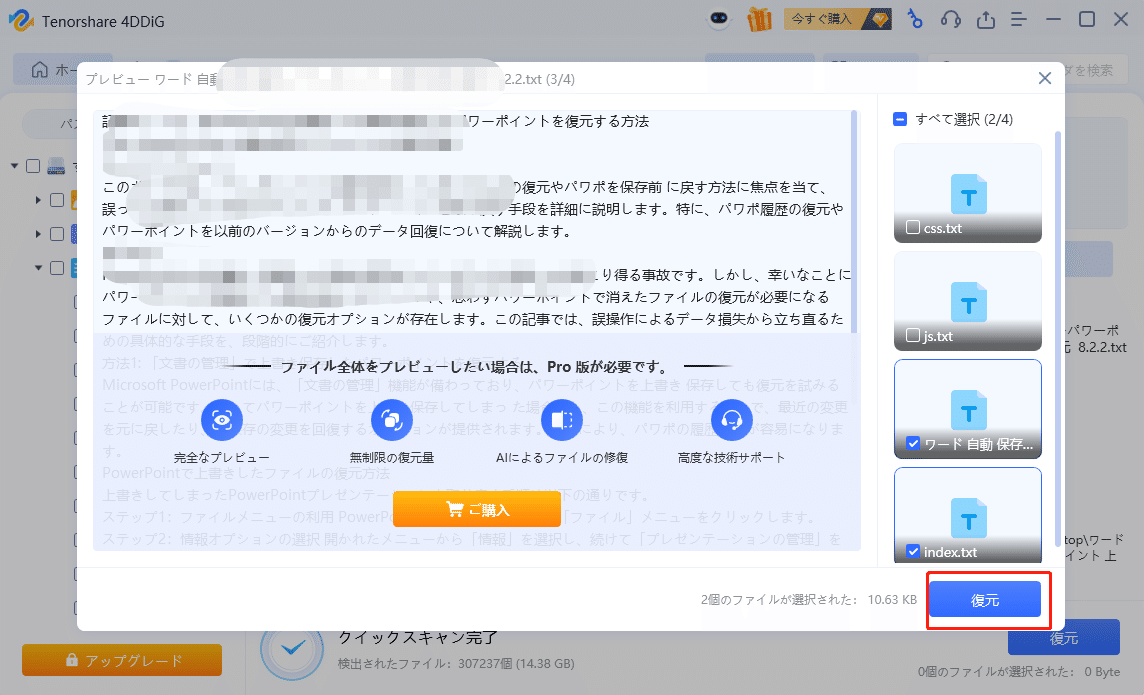The width and height of the screenshot is (1144, 695).
Task: Open the headphones support icon
Action: click(951, 19)
